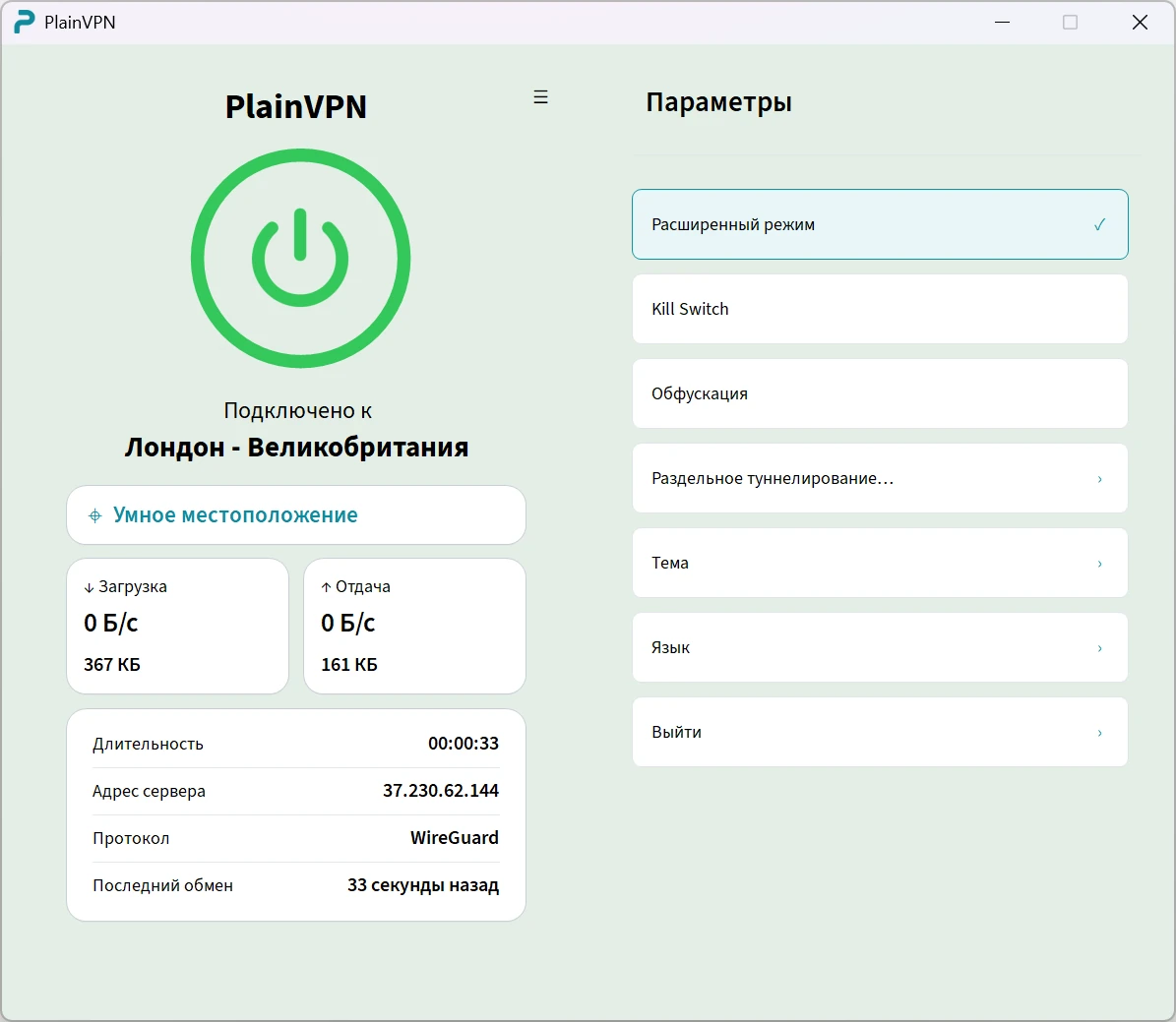Click the Умное местоположение button
This screenshot has height=1022, width=1176.
tap(296, 515)
